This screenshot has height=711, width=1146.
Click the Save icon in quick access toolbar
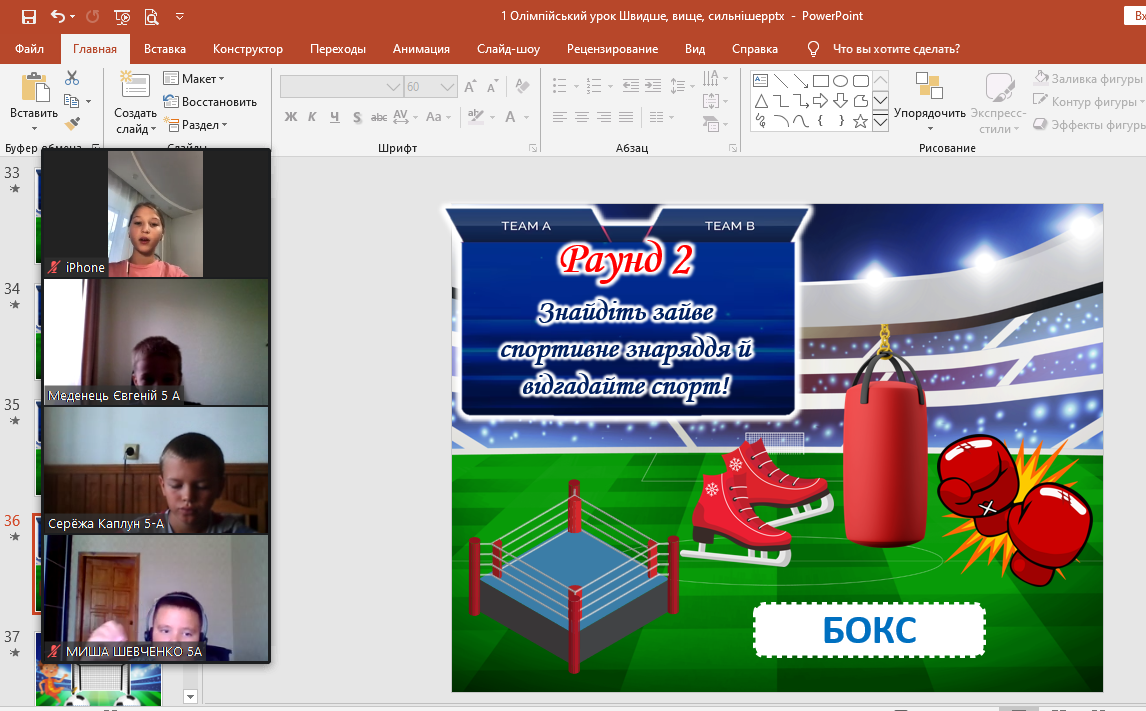pyautogui.click(x=28, y=16)
